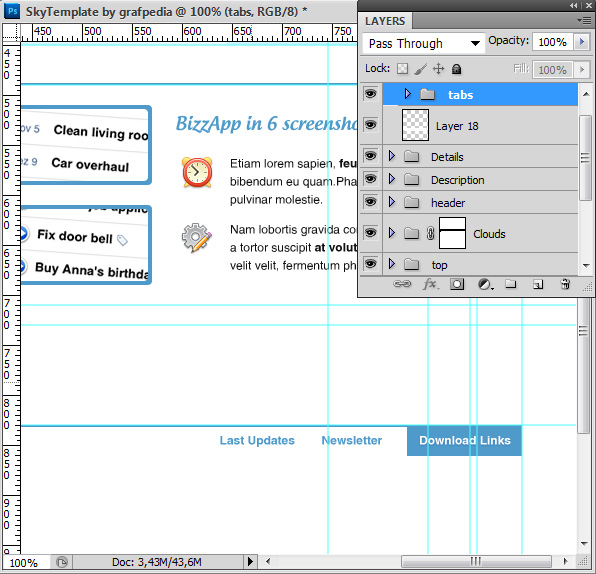The image size is (596, 574).
Task: Open Opacity slider arrow
Action: 581,42
